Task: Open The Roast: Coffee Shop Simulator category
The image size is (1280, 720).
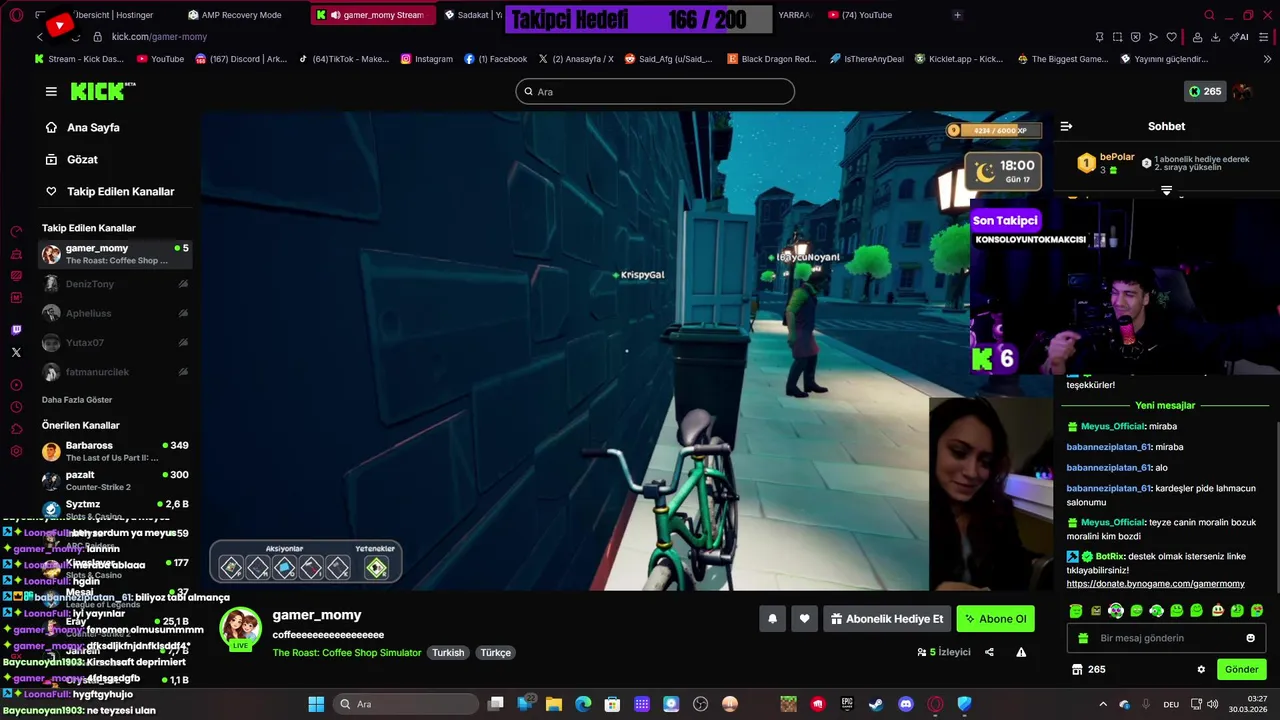Action: [347, 653]
